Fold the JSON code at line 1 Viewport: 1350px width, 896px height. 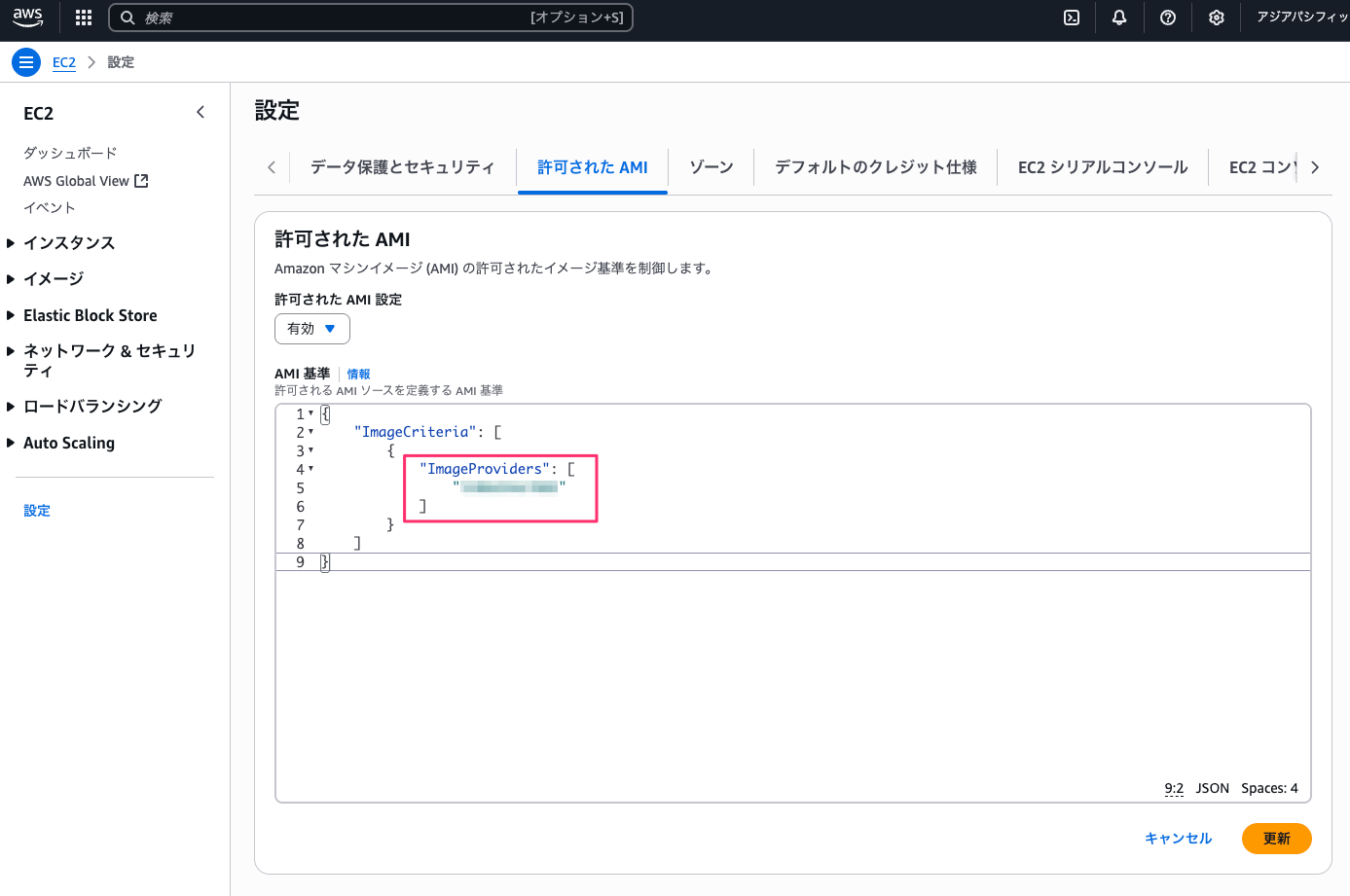coord(311,413)
